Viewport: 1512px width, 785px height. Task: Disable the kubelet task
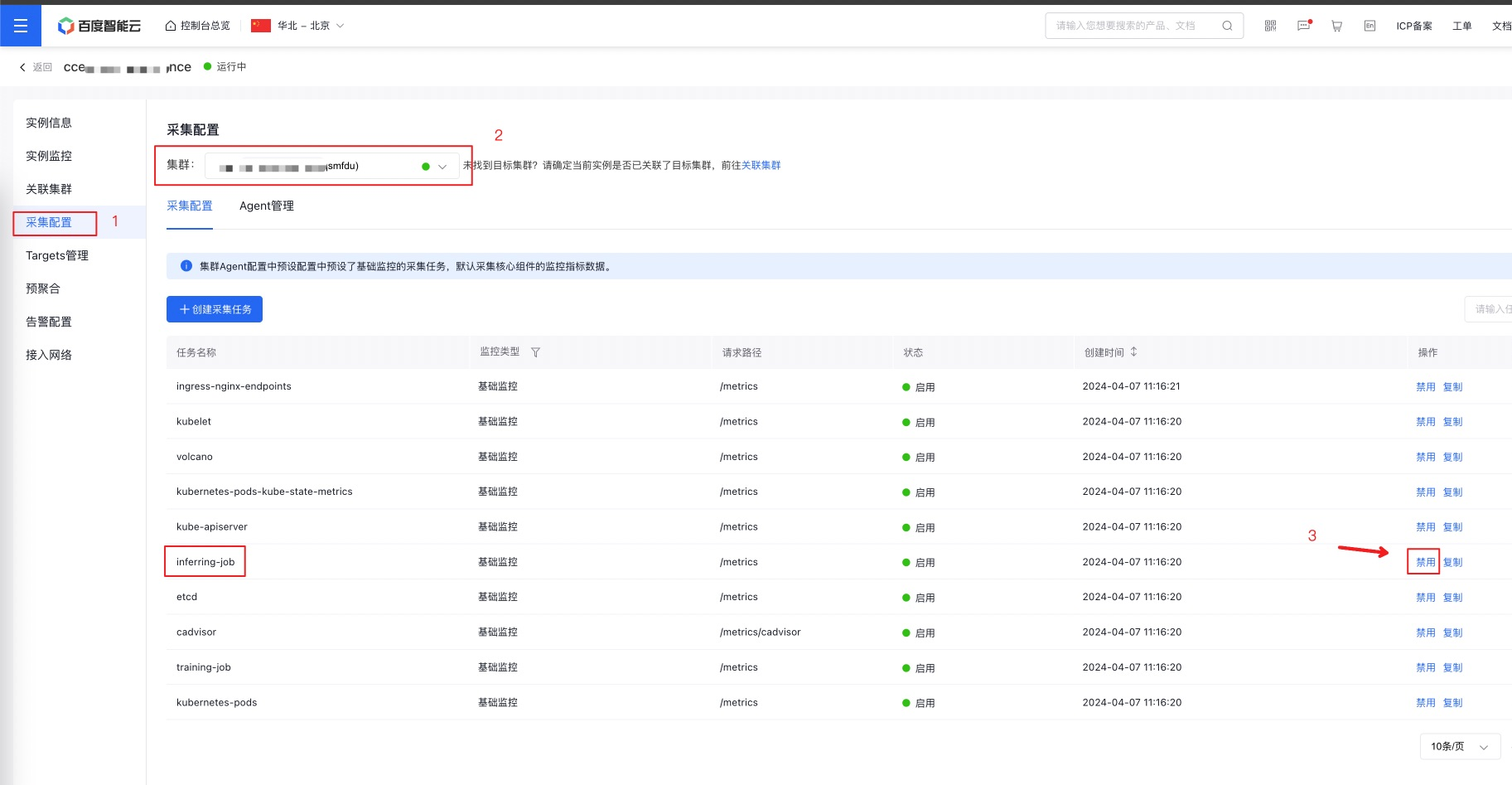[x=1426, y=421]
